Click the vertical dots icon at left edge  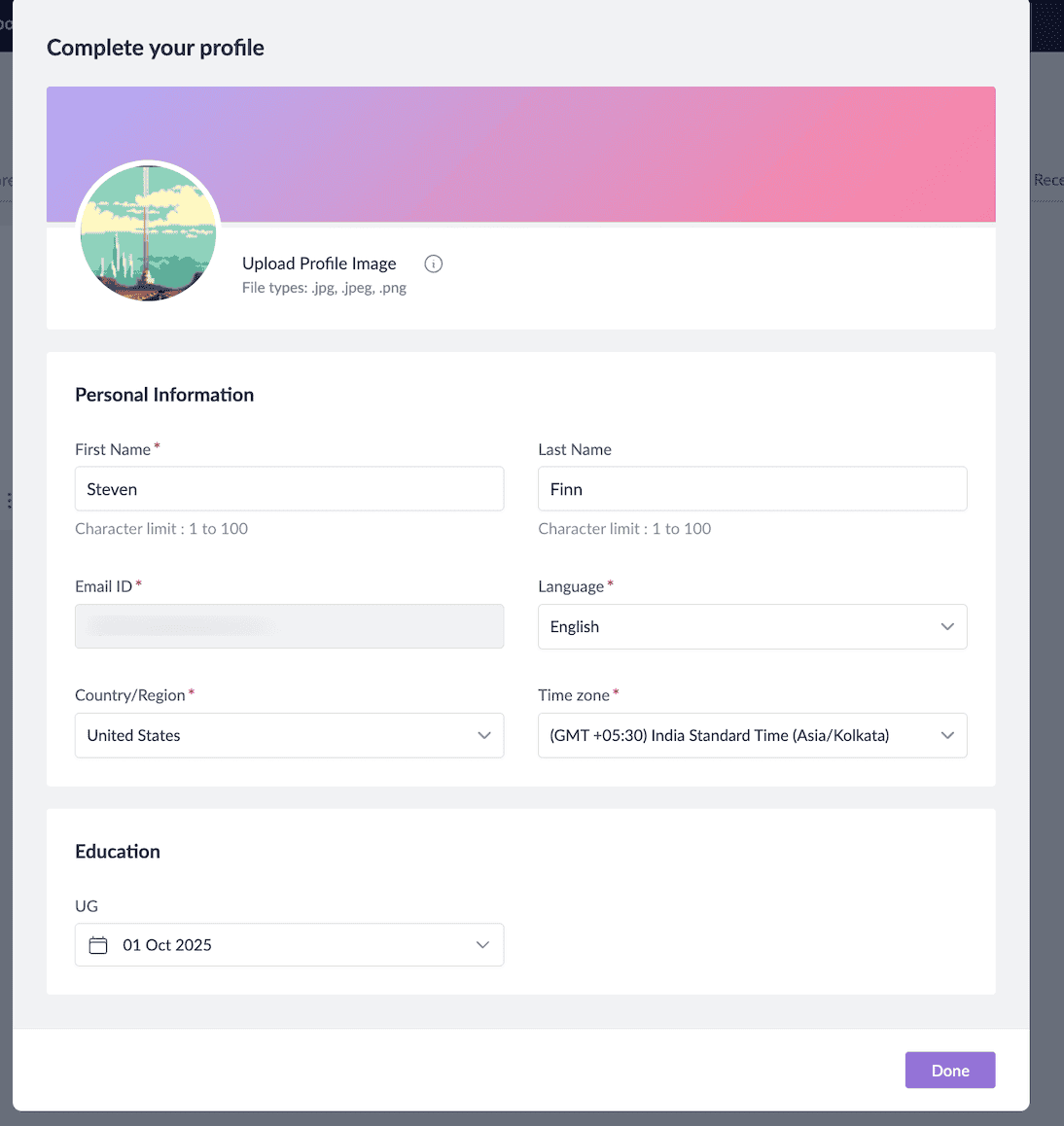[x=9, y=501]
